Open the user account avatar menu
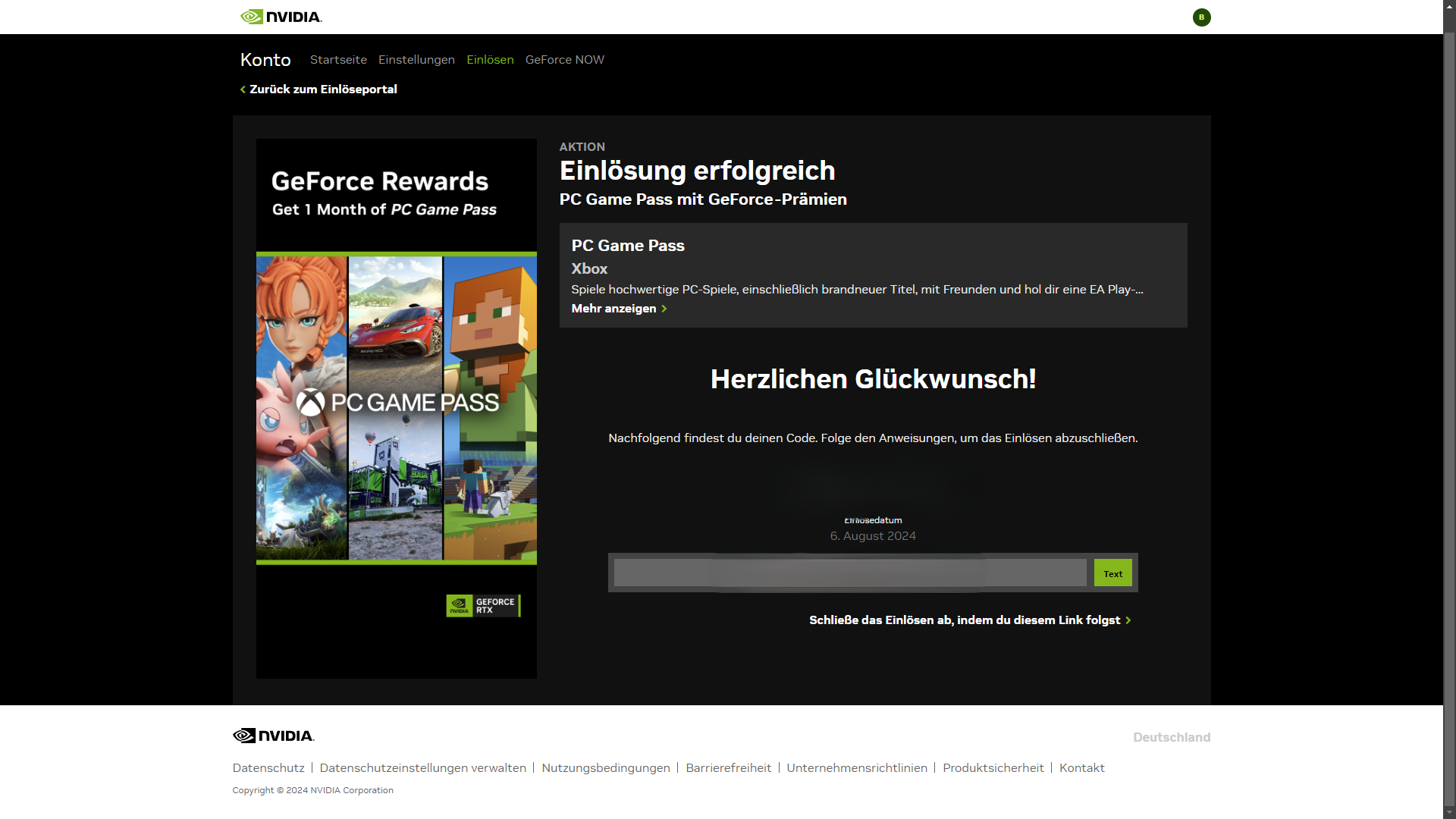The height and width of the screenshot is (819, 1456). click(1201, 17)
